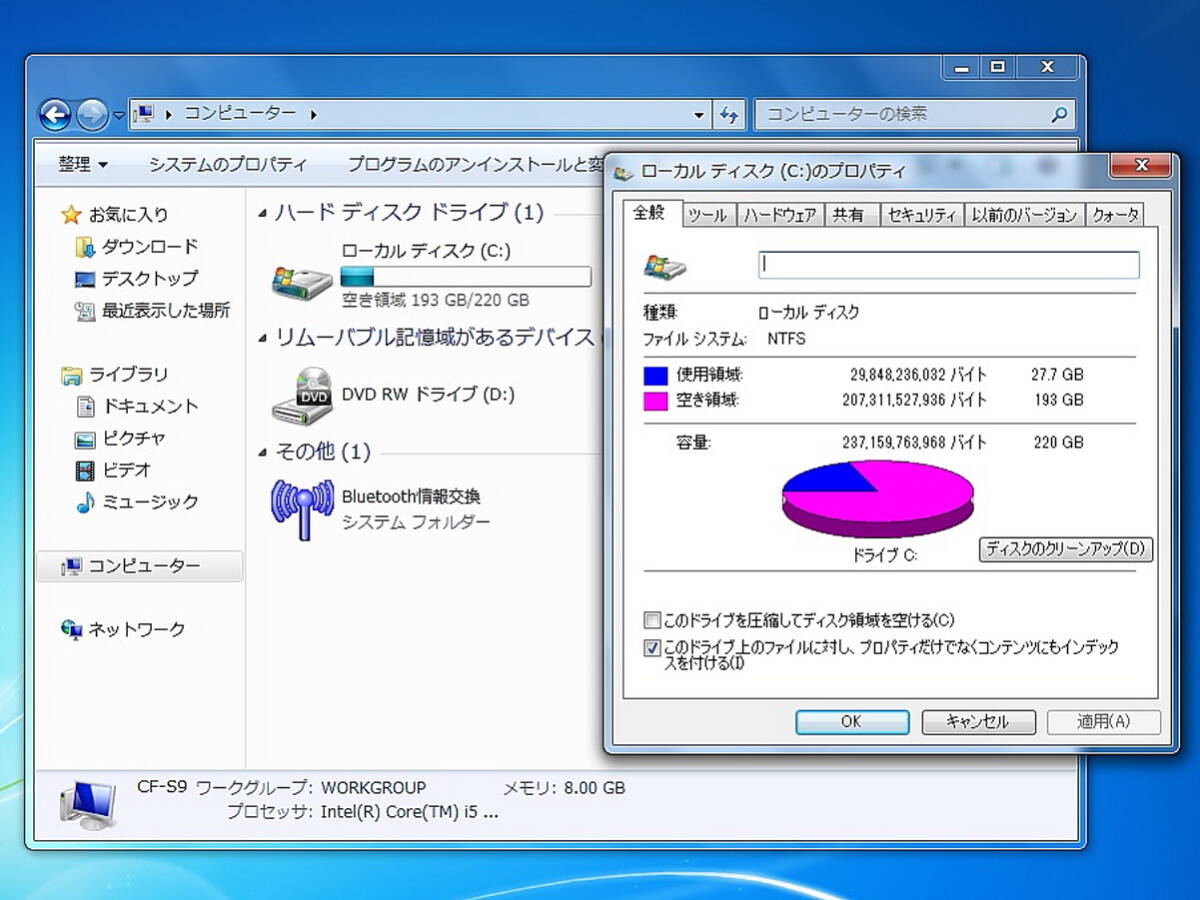The height and width of the screenshot is (900, 1200).
Task: Click ミュージック note icon in sidebar
Action: coord(85,502)
